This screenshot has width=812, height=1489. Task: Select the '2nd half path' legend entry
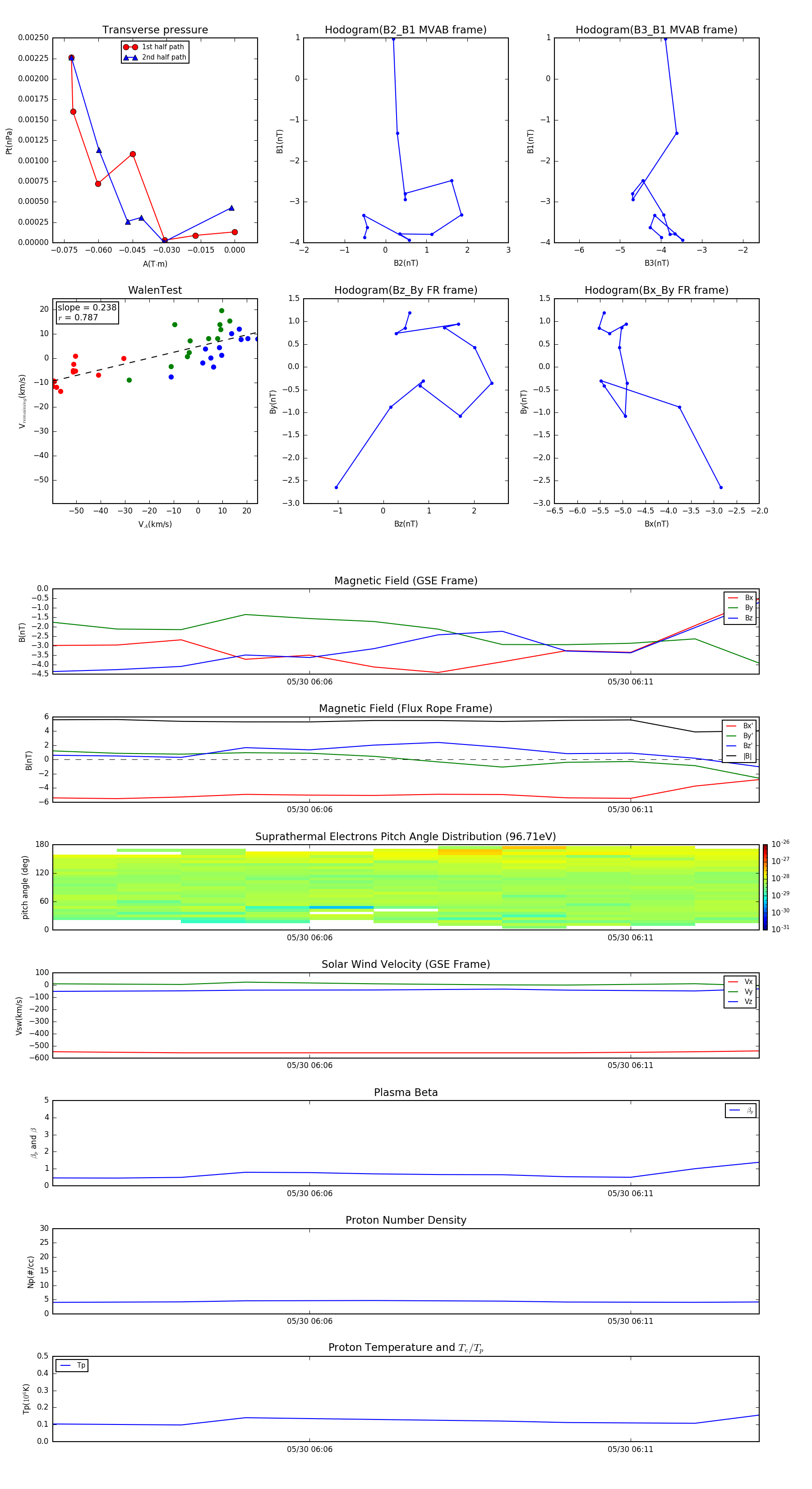pos(155,57)
